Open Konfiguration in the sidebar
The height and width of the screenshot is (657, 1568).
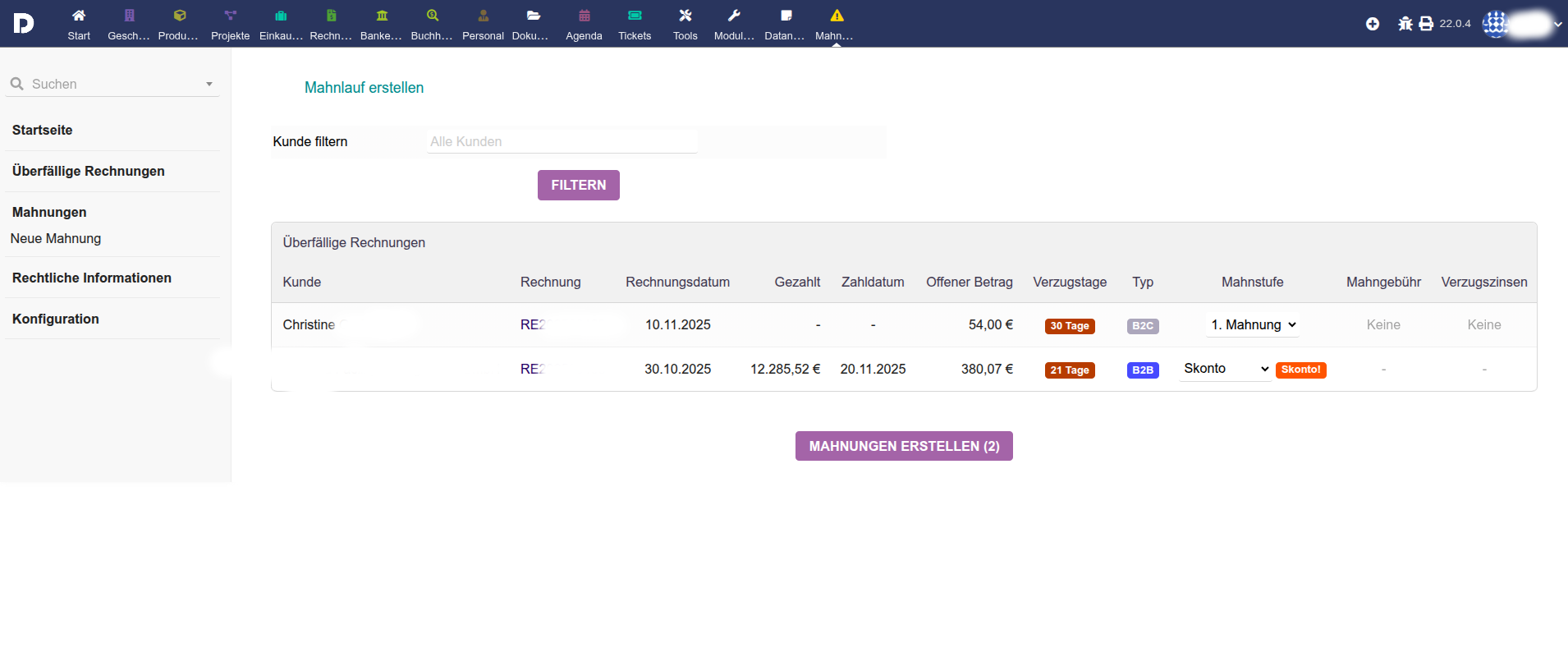pyautogui.click(x=56, y=319)
